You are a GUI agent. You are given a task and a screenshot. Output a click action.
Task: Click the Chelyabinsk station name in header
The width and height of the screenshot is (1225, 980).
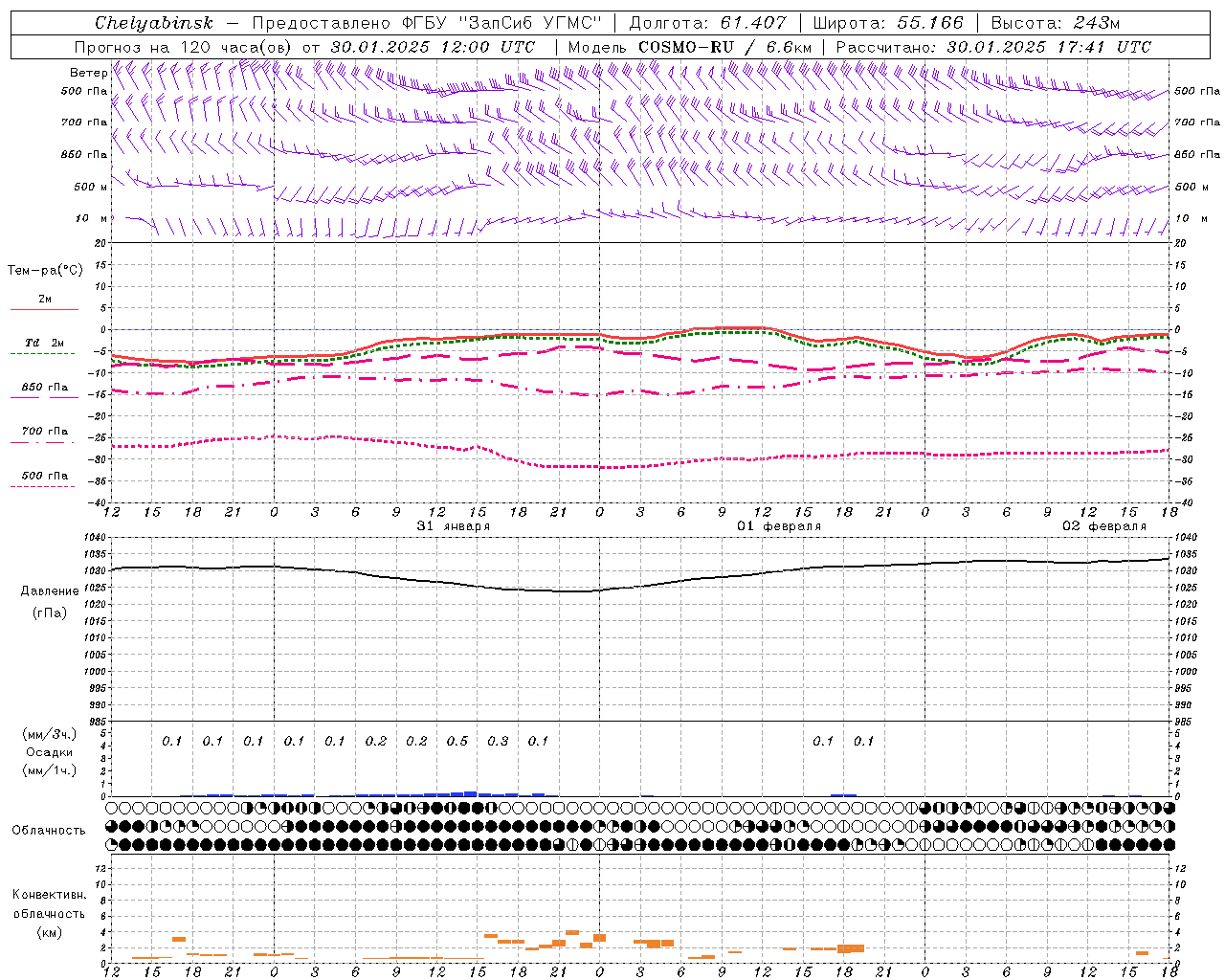(153, 23)
